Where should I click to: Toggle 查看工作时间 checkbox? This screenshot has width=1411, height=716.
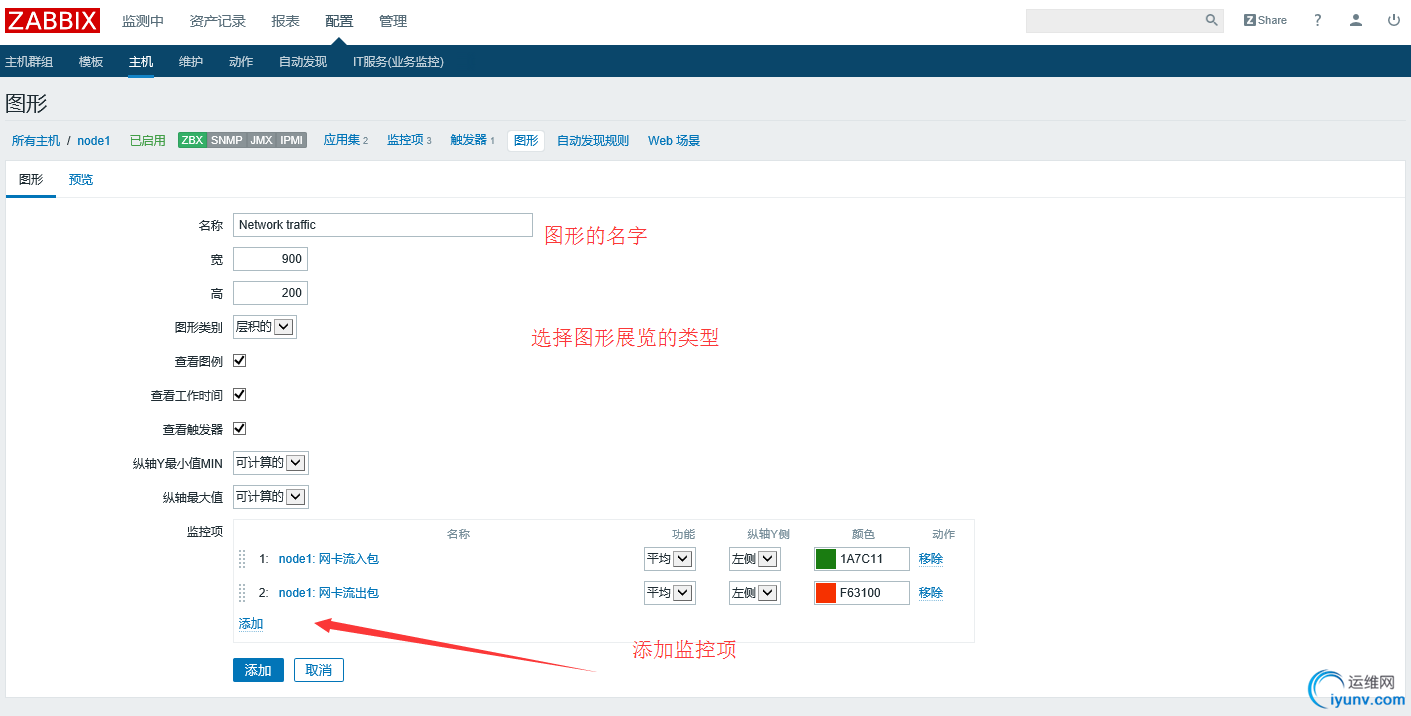pyautogui.click(x=239, y=394)
